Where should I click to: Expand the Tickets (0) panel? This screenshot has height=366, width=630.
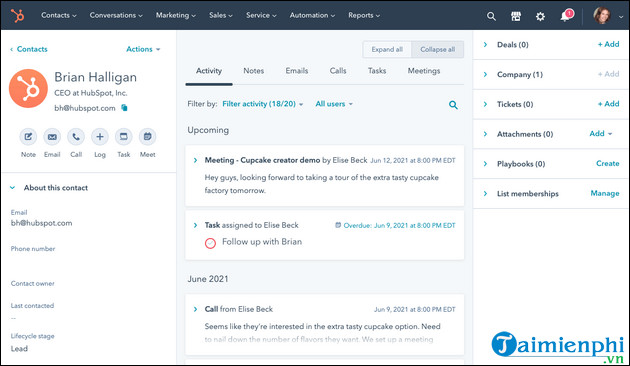point(485,104)
